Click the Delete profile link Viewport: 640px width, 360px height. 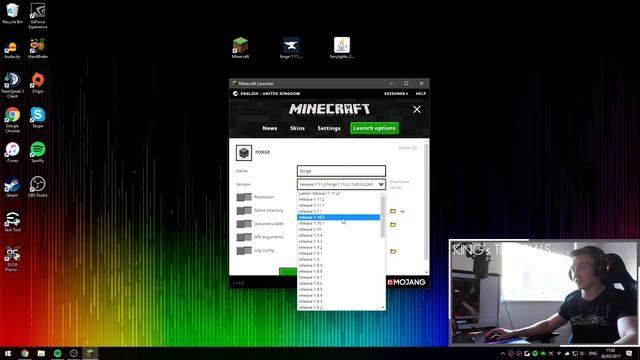point(407,148)
